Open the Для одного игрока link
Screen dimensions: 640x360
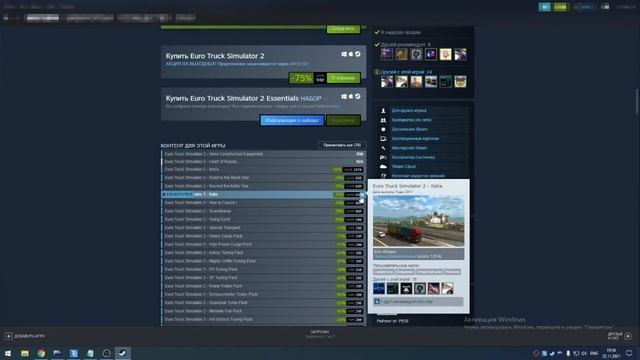[409, 111]
